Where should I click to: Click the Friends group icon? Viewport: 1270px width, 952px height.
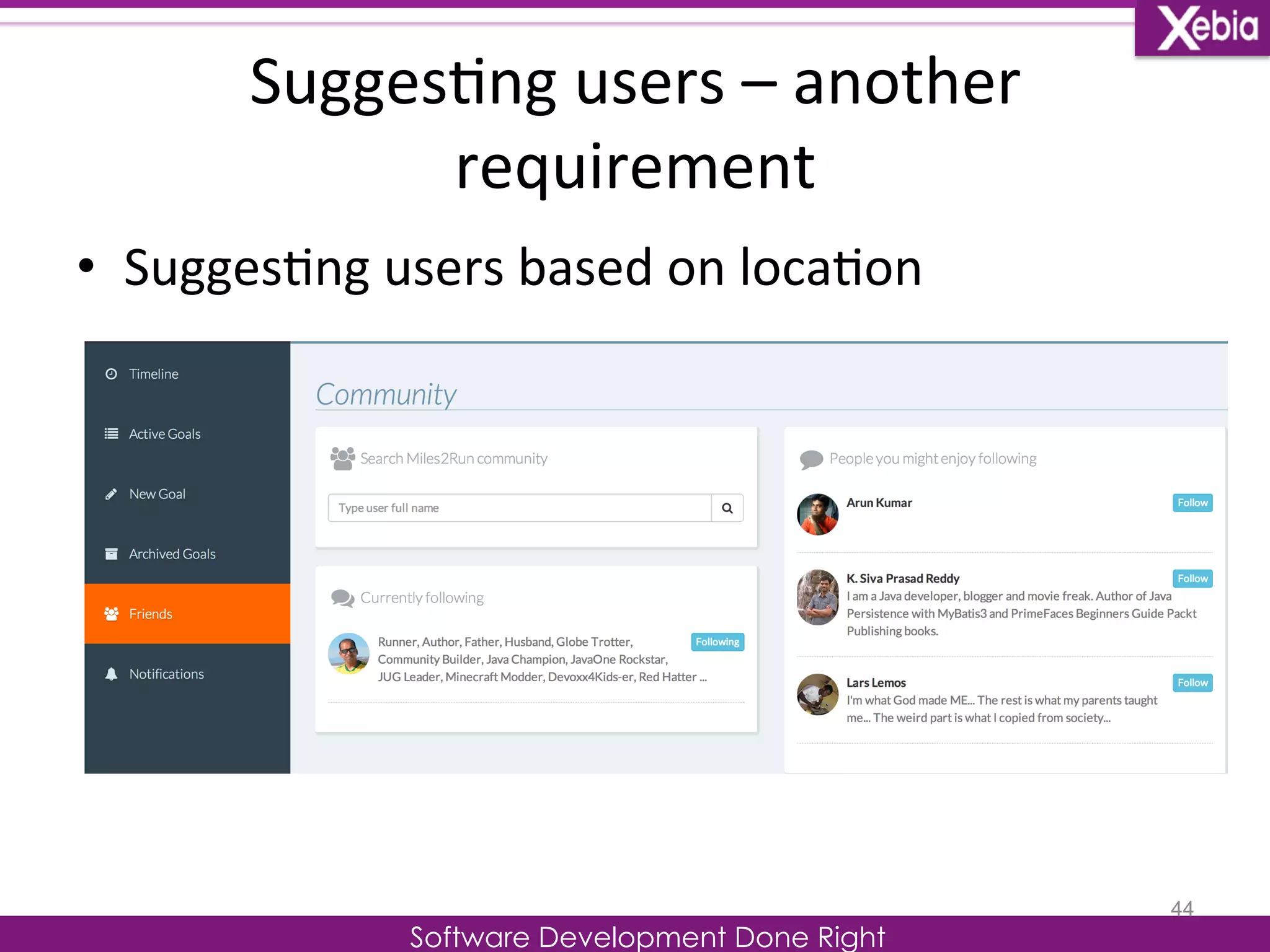pyautogui.click(x=111, y=614)
